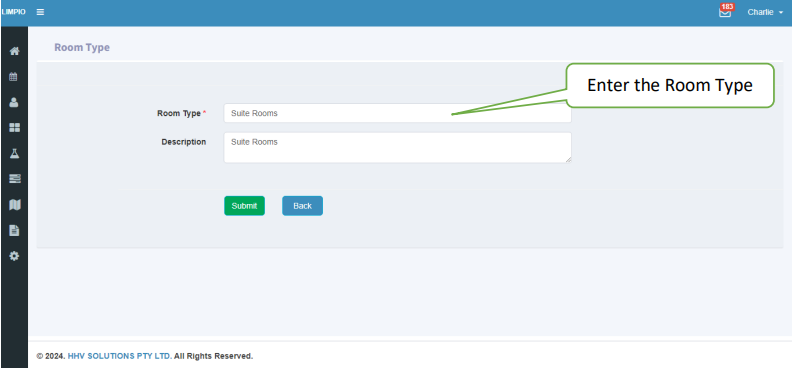
Task: Open the calendar icon in sidebar
Action: coord(14,77)
